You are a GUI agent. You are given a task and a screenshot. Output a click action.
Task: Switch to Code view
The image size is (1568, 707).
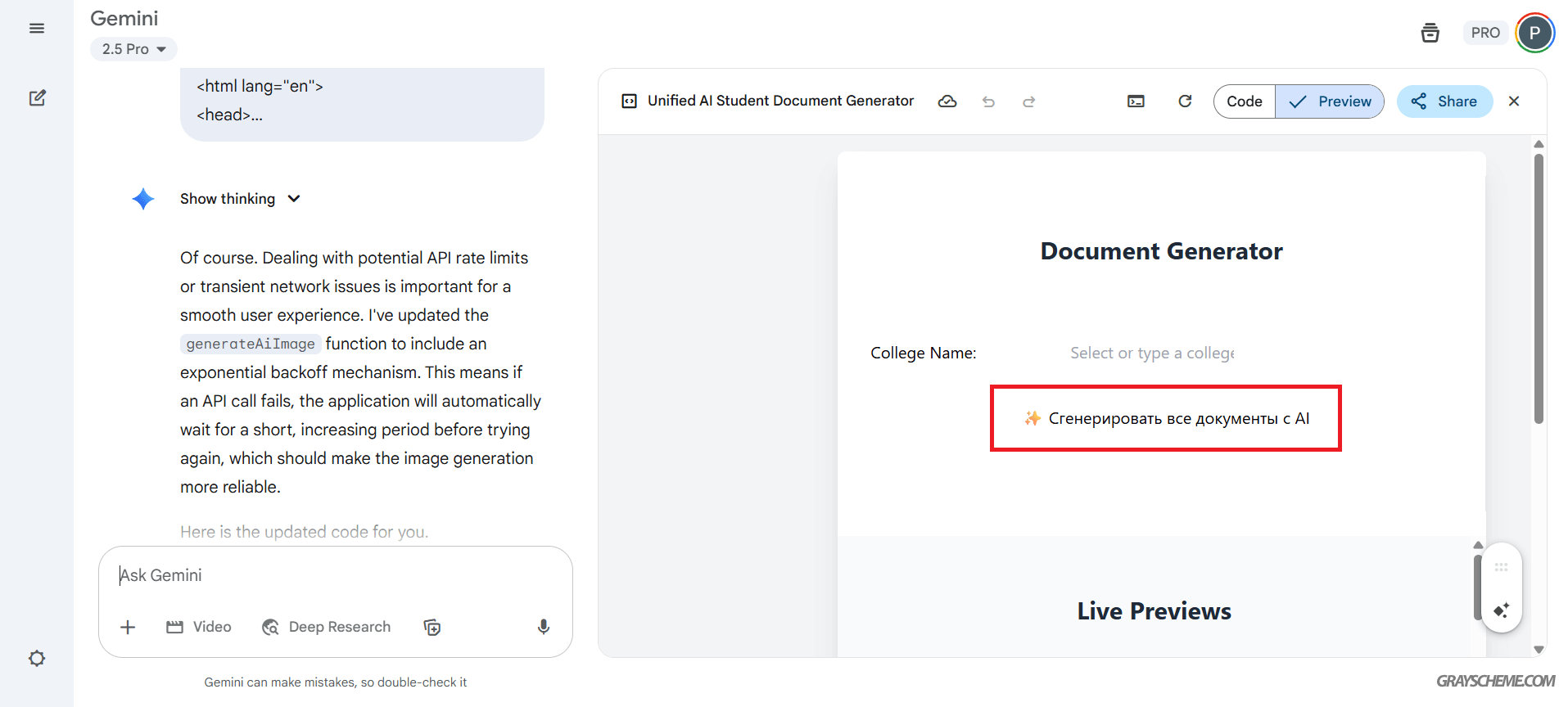(1244, 101)
